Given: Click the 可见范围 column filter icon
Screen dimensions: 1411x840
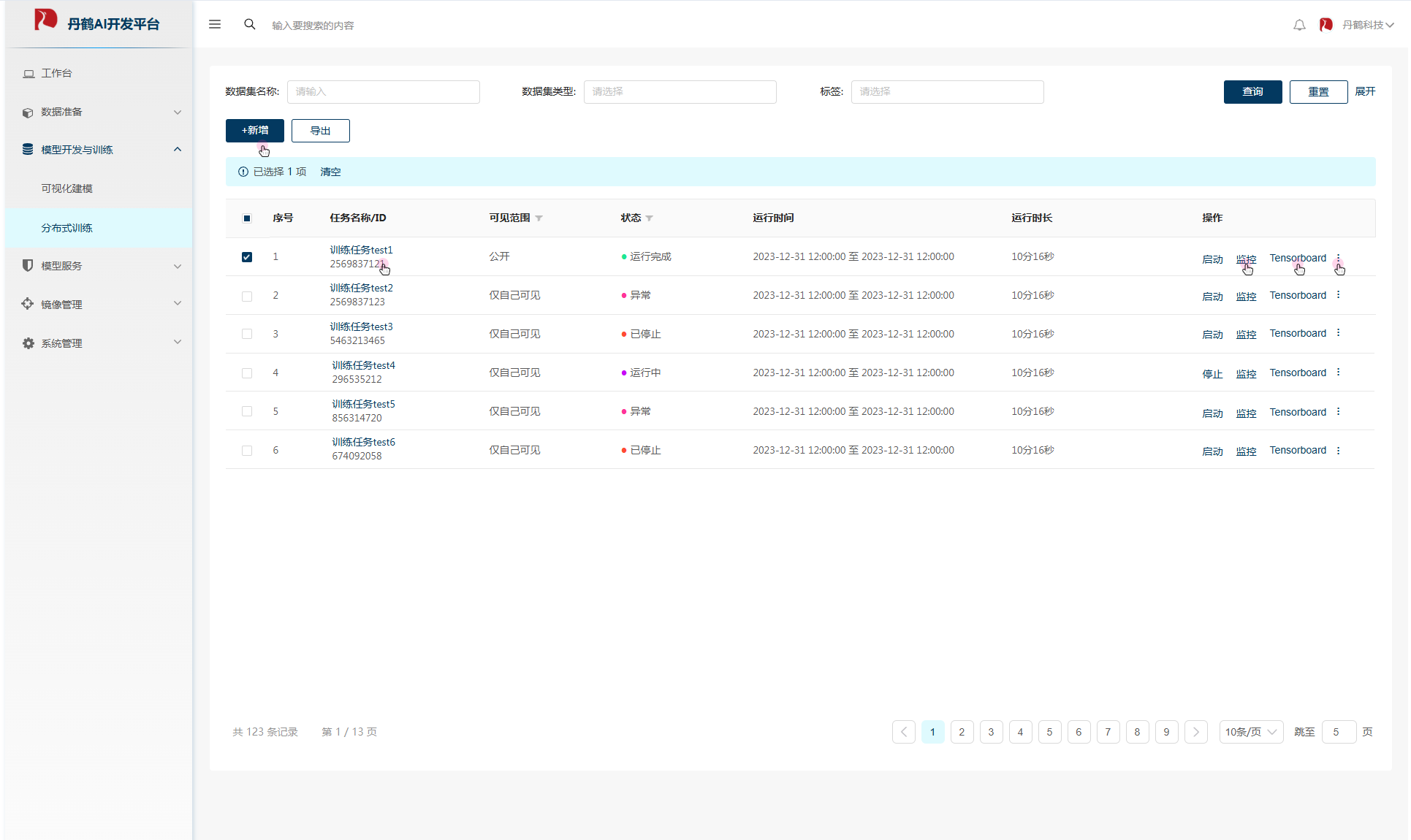Looking at the screenshot, I should point(539,218).
